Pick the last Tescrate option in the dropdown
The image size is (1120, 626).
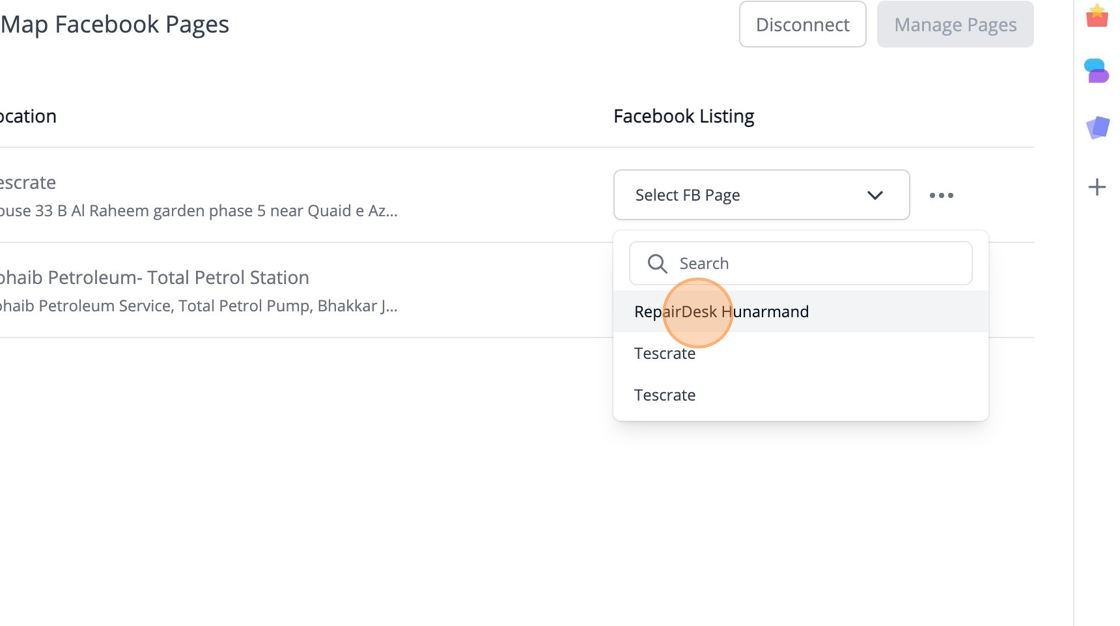point(665,395)
